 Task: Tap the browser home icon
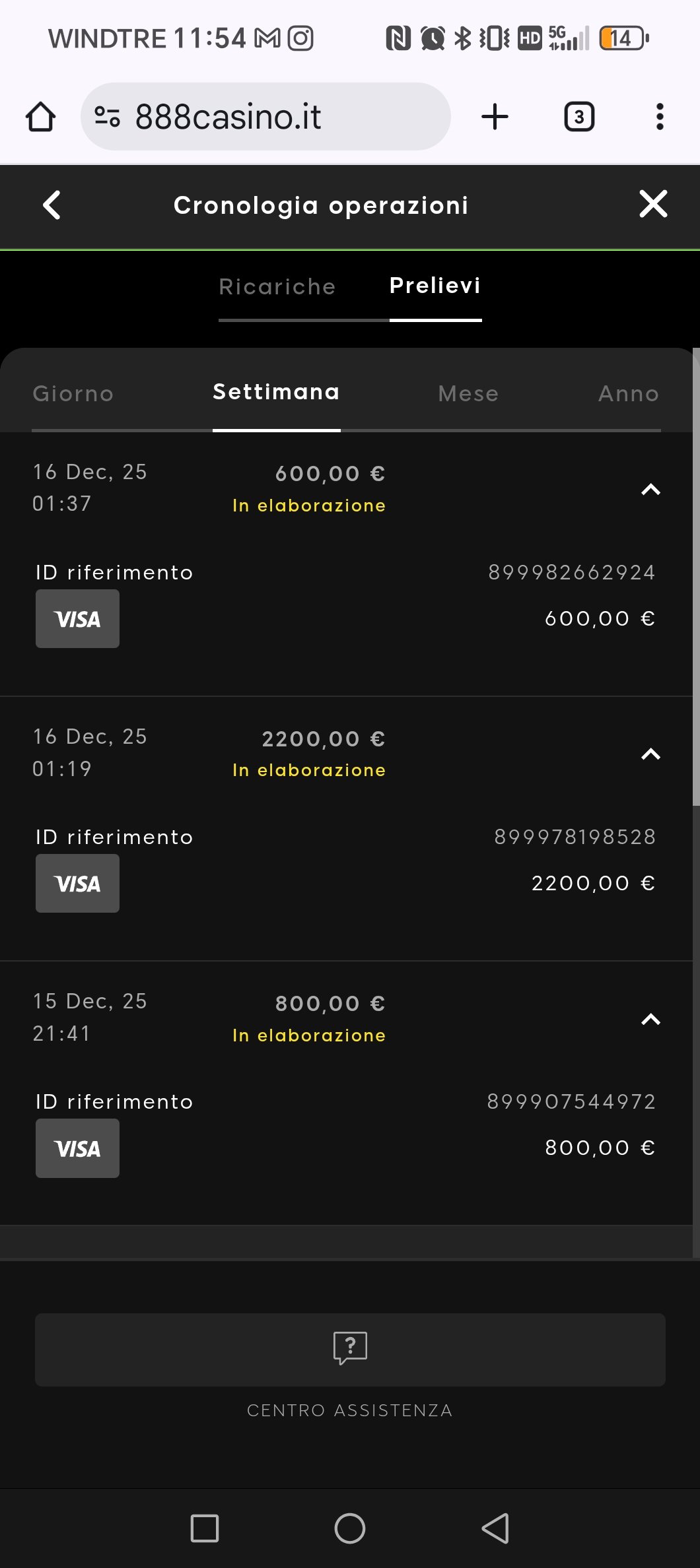tap(40, 117)
